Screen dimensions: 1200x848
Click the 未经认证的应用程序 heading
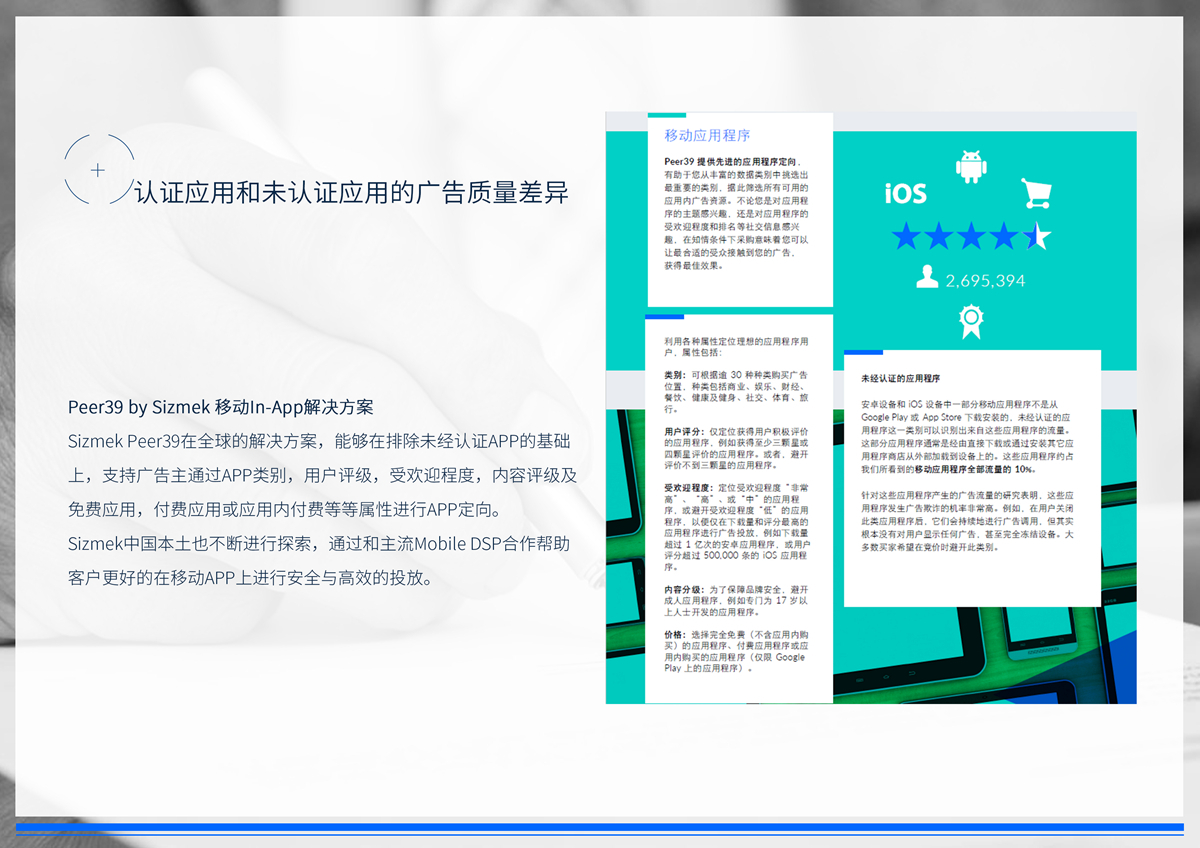[901, 379]
